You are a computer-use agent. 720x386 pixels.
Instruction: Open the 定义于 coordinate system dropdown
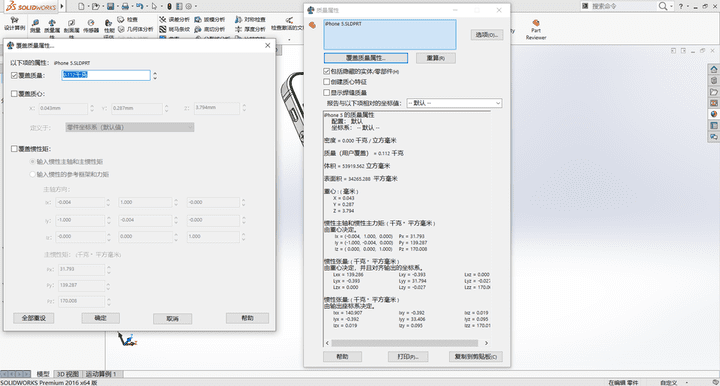129,127
